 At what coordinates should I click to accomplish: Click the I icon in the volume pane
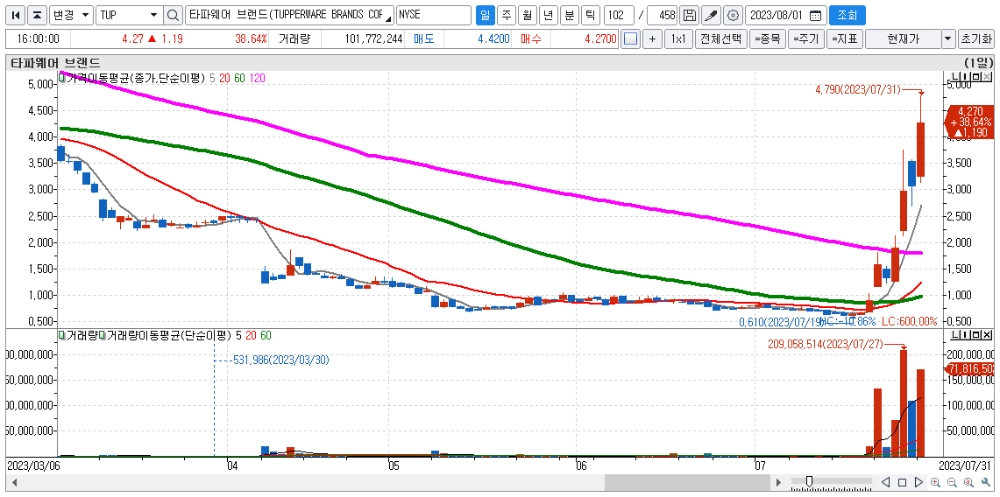click(x=966, y=335)
